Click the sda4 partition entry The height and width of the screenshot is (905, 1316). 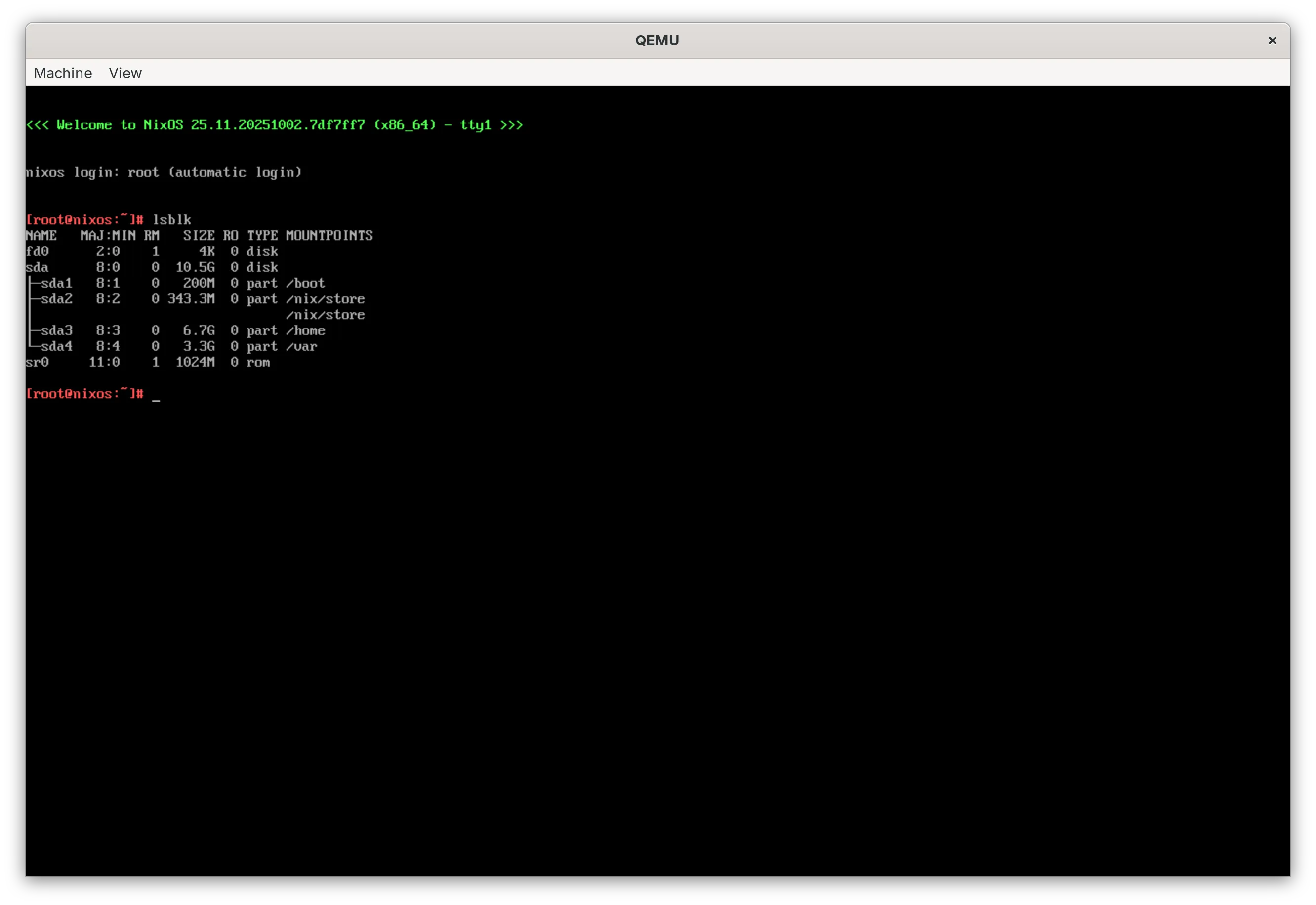point(56,346)
